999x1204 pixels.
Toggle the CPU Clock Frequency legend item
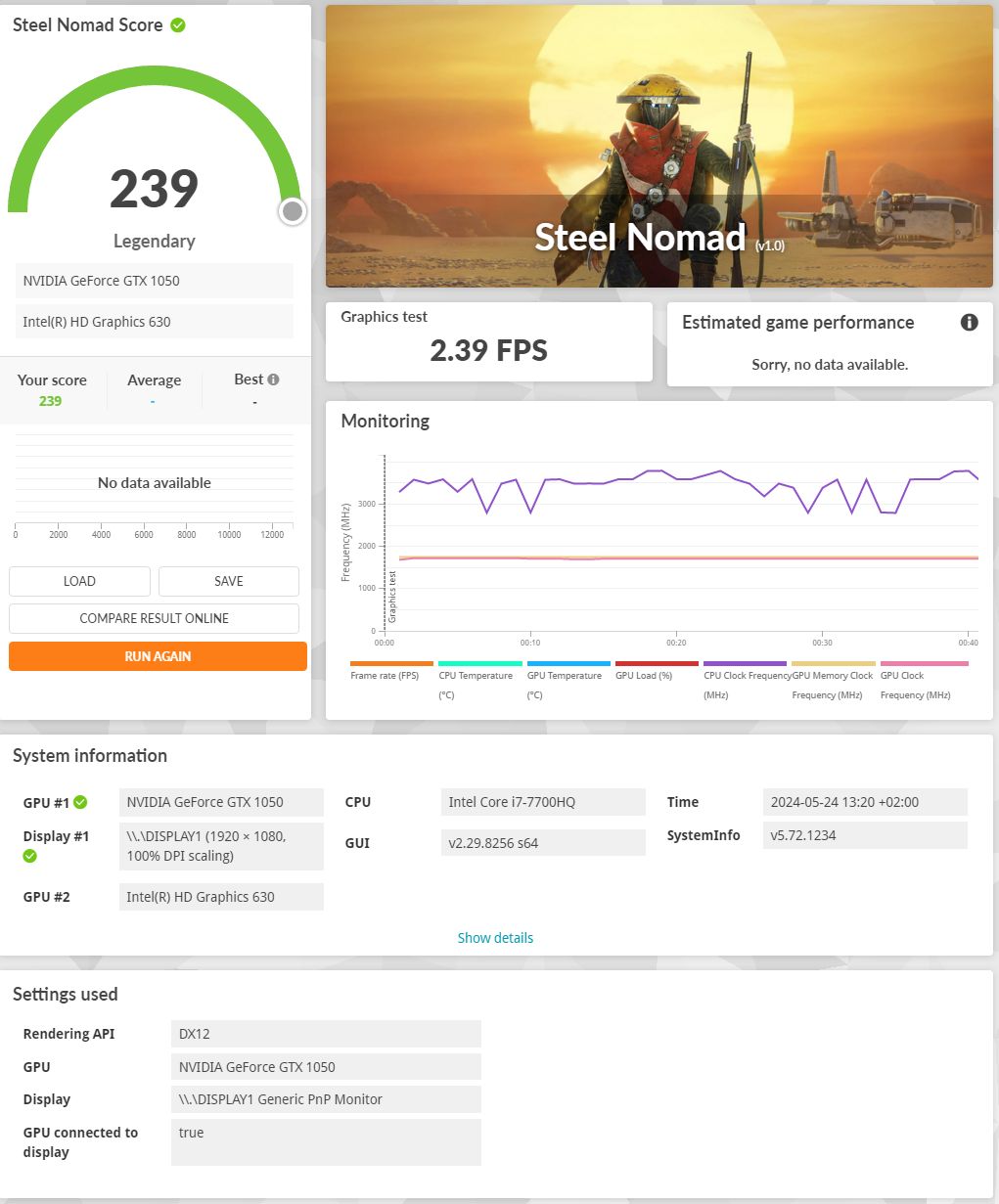tap(747, 681)
